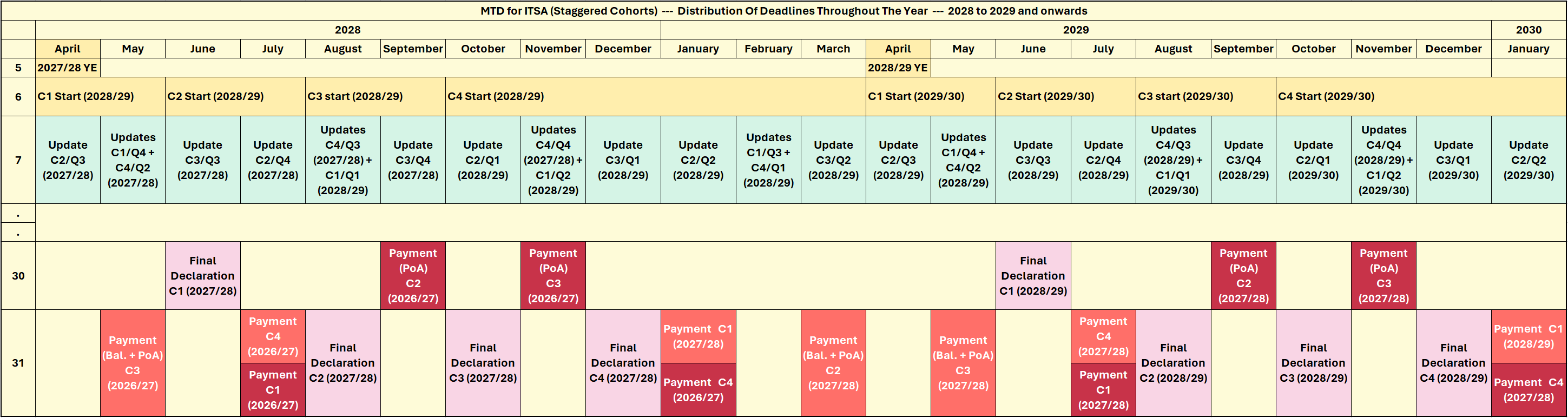Select 'C1 Start (2028/29)' cell
1568x418 pixels.
pyautogui.click(x=101, y=96)
